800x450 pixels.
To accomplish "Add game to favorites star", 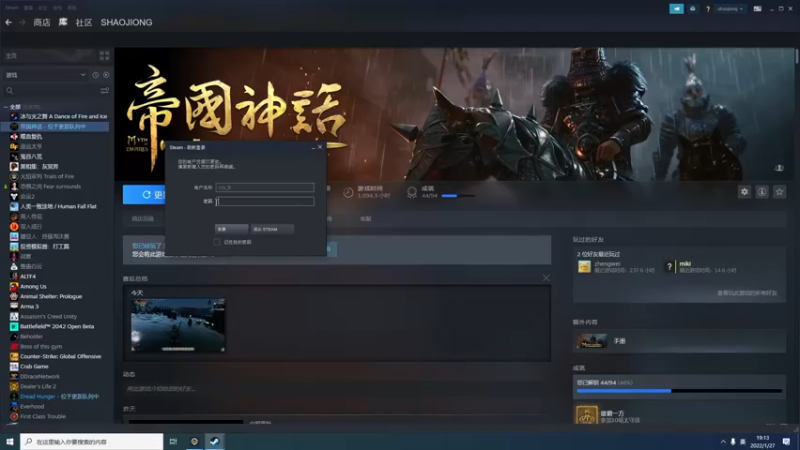I will [x=779, y=192].
